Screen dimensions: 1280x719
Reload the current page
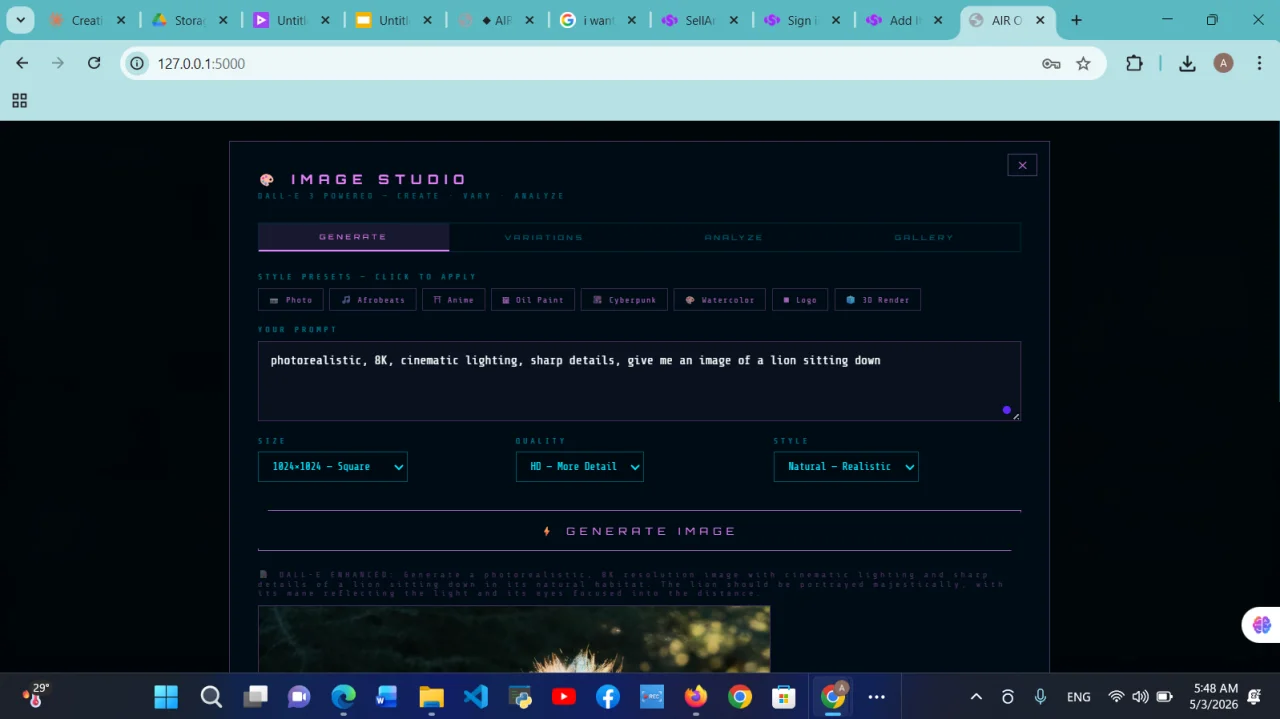[94, 63]
